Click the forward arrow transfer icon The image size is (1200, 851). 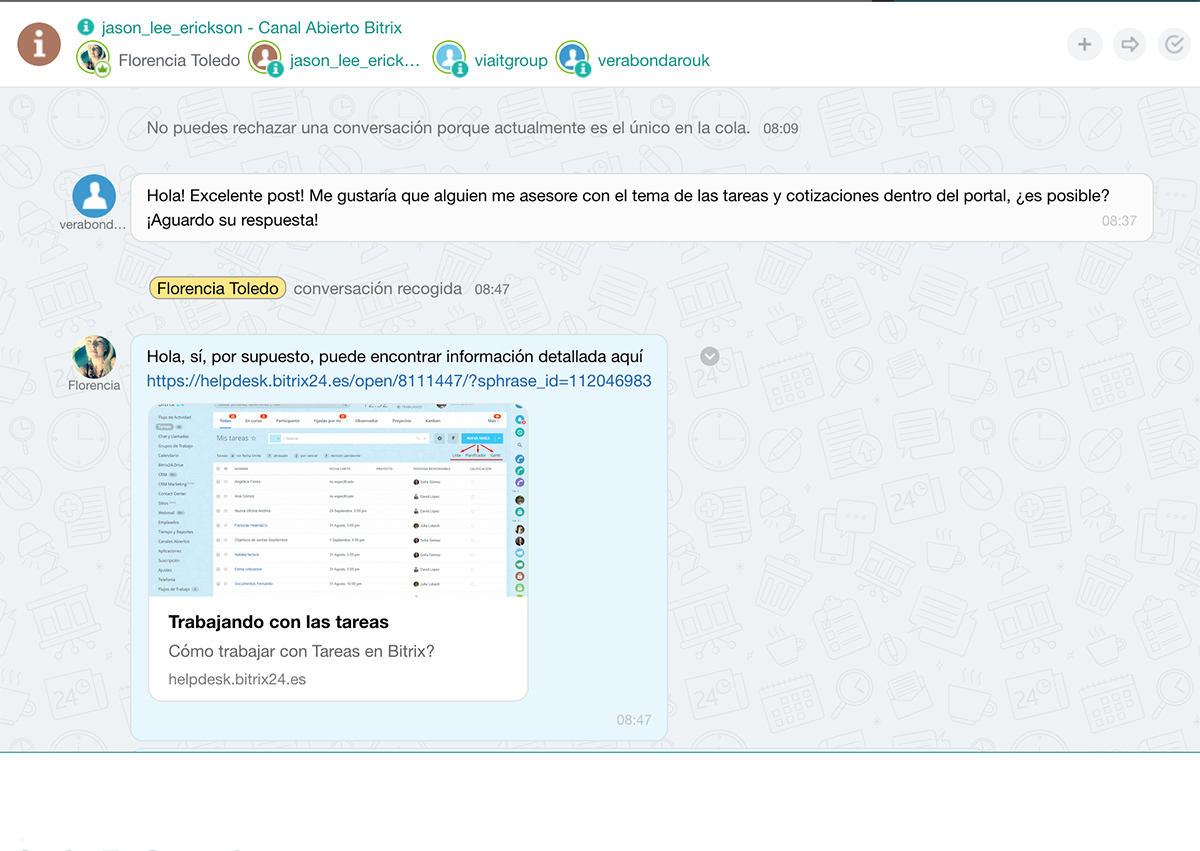tap(1130, 44)
